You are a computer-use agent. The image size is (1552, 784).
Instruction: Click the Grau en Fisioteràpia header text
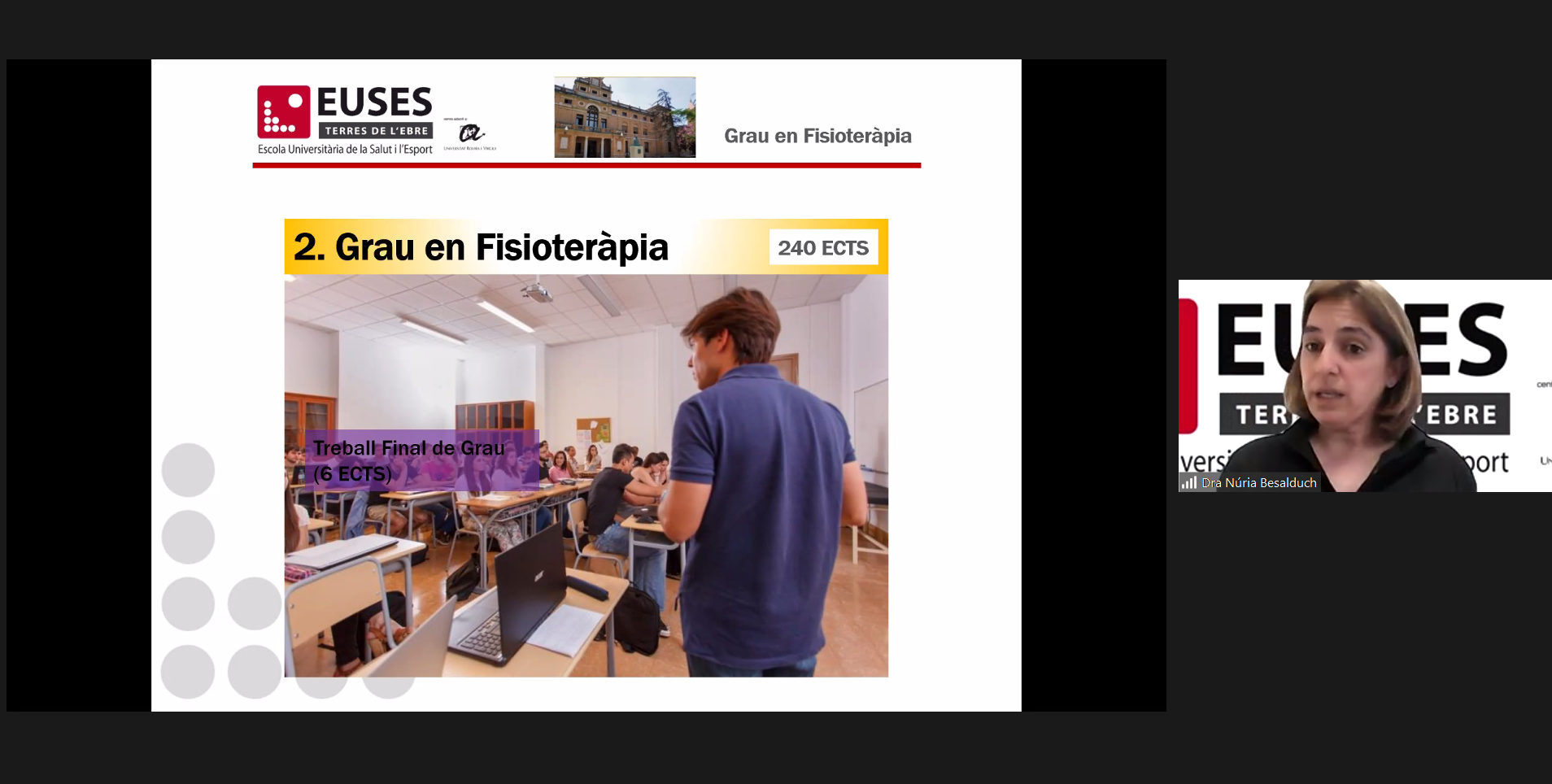click(817, 136)
